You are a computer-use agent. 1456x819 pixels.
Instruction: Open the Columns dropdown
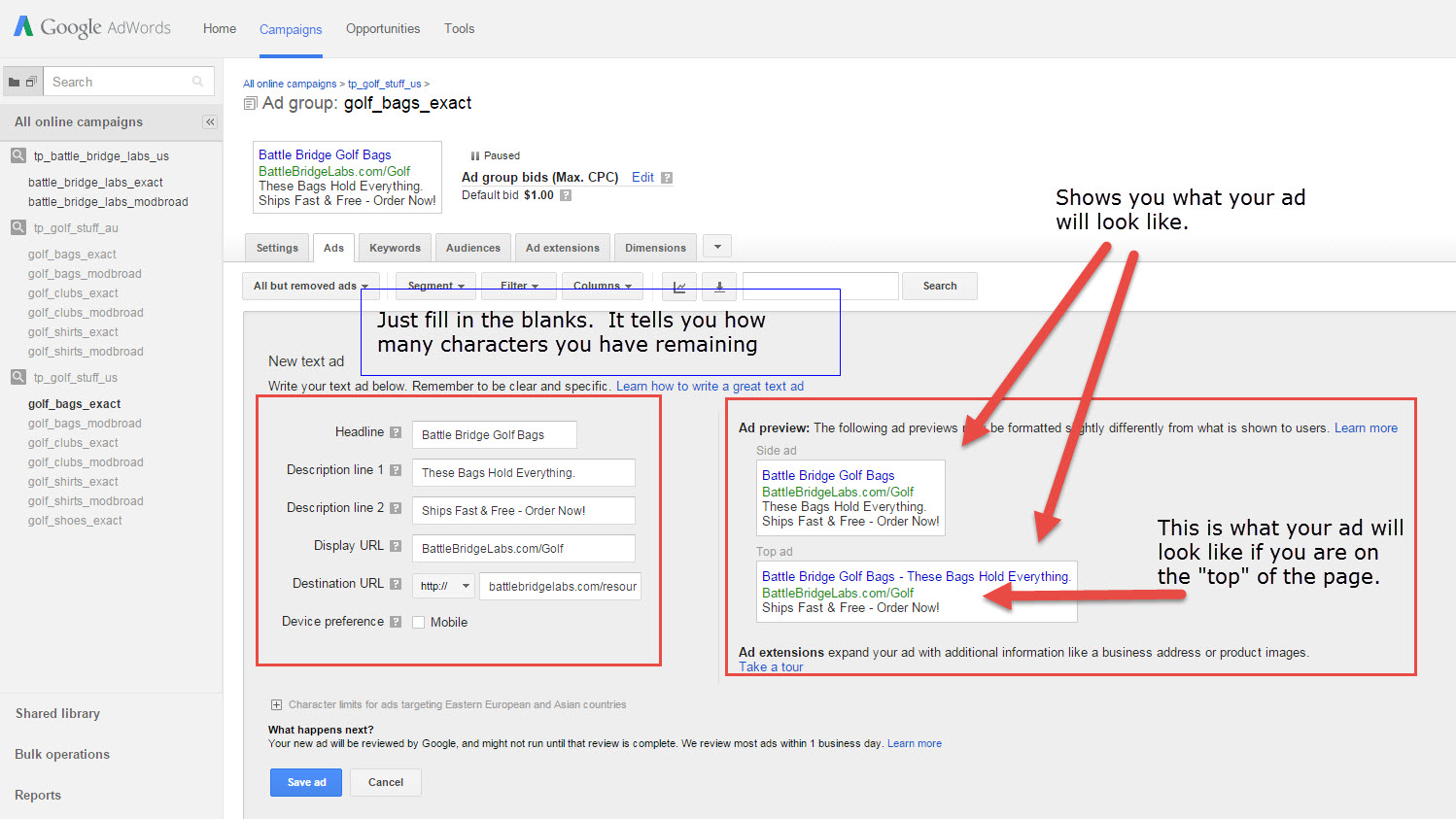(602, 286)
